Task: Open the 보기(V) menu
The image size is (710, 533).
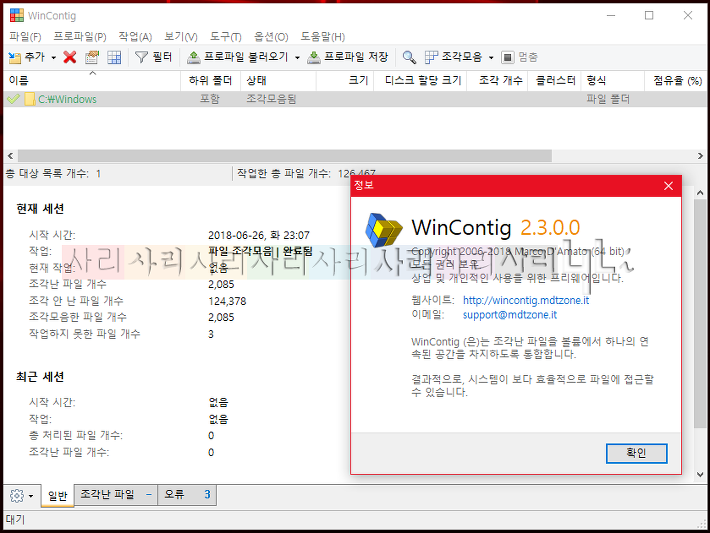Action: (x=181, y=37)
